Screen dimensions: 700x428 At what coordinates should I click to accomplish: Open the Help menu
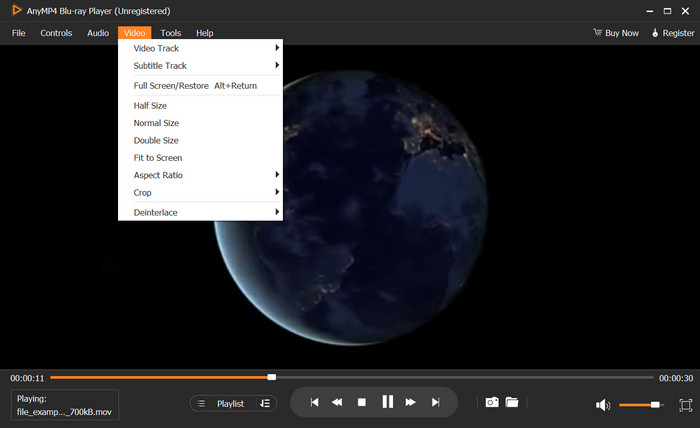[x=204, y=33]
